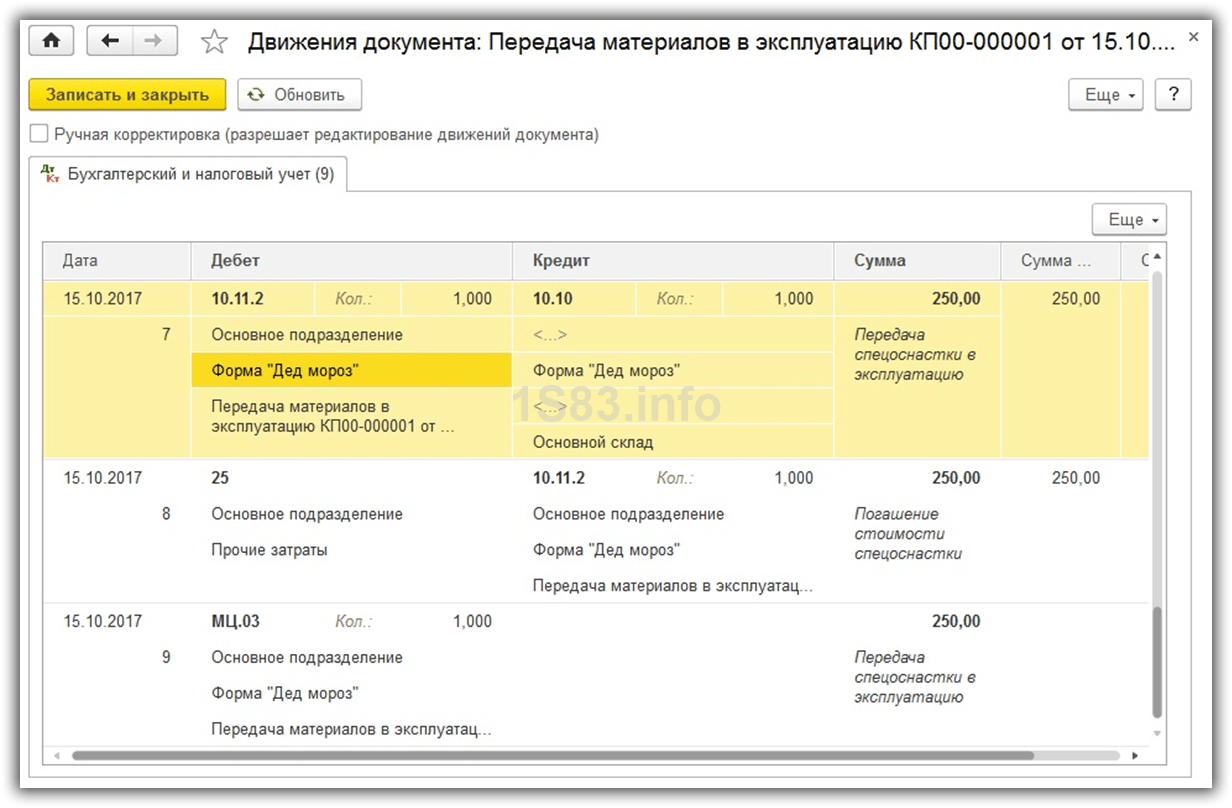Click the vertical scrollbar thumb
Image resolution: width=1232 pixels, height=808 pixels.
coord(1157,660)
